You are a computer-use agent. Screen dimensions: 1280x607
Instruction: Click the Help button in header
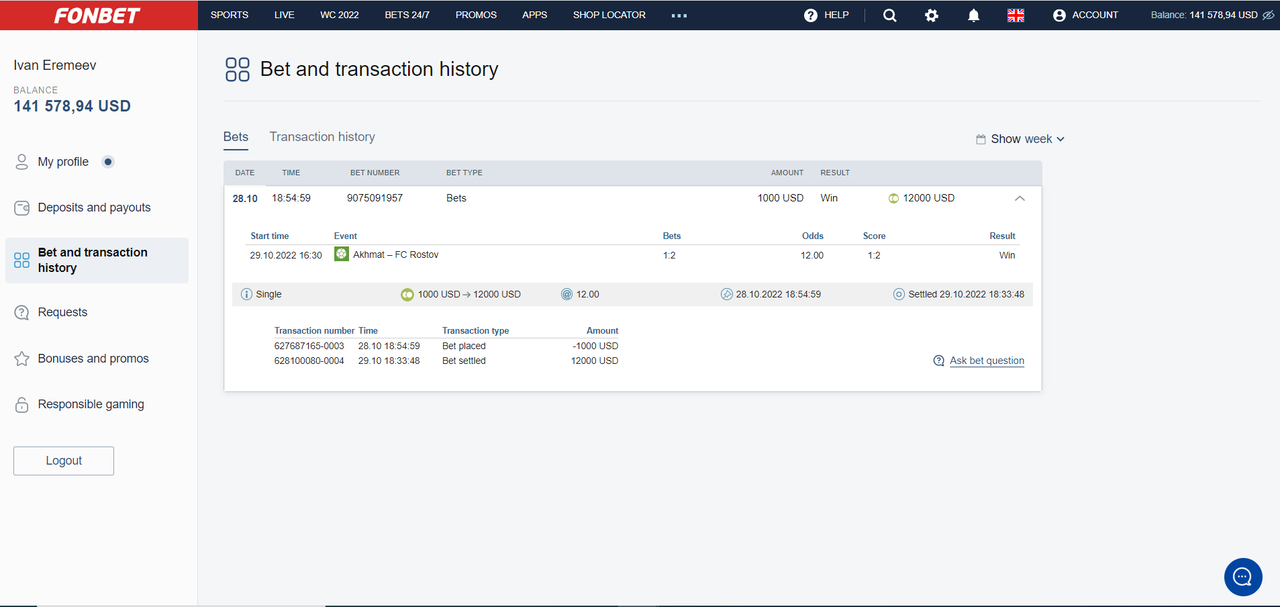click(x=826, y=15)
